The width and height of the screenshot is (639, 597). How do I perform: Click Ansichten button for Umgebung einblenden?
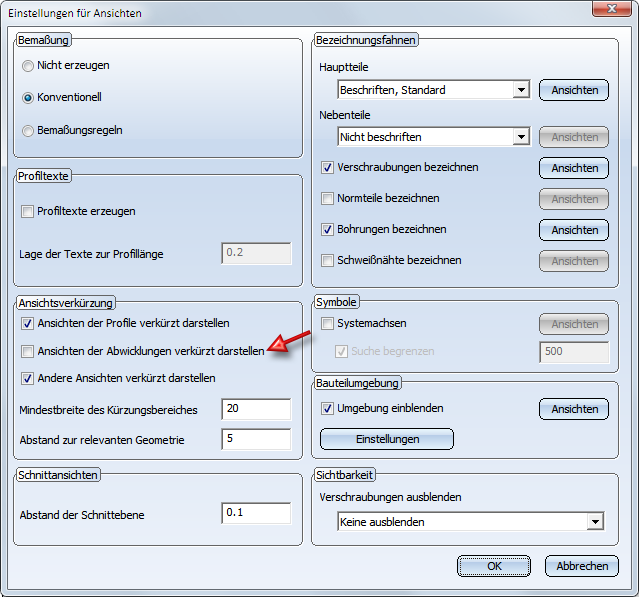coord(574,409)
